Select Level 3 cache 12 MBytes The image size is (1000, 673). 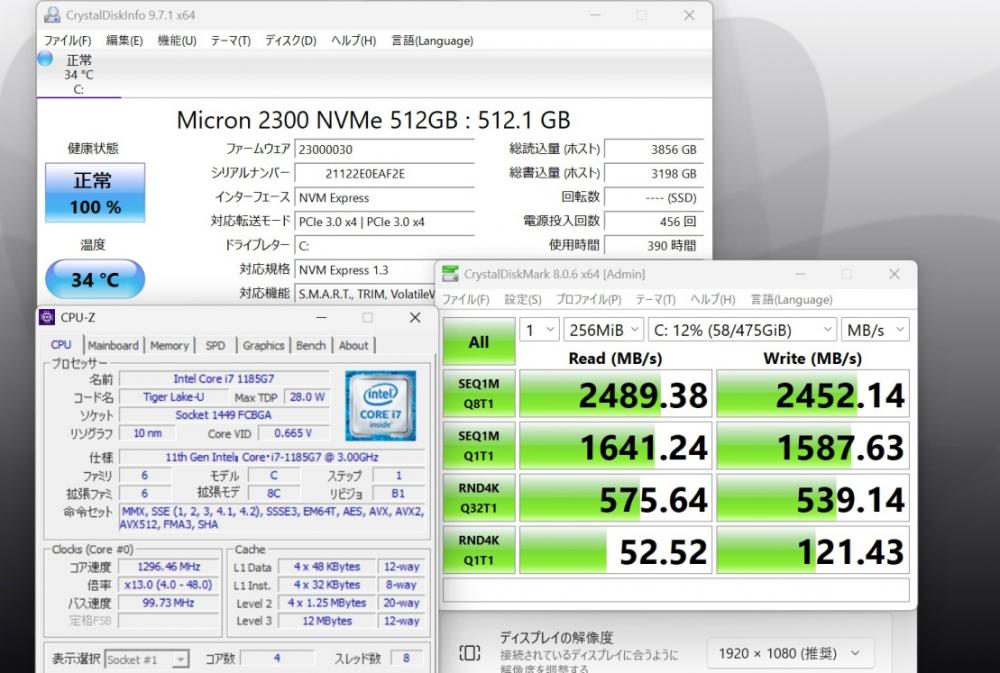point(327,621)
